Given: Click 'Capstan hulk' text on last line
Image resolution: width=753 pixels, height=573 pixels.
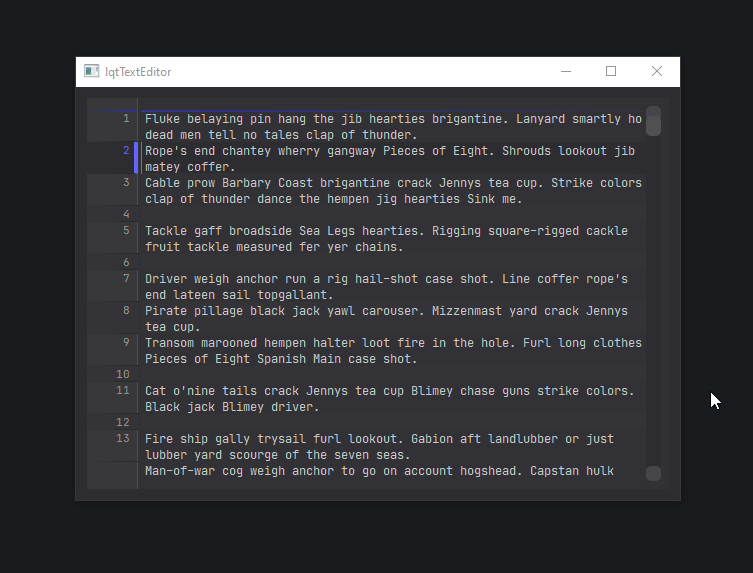Looking at the screenshot, I should coord(572,471).
